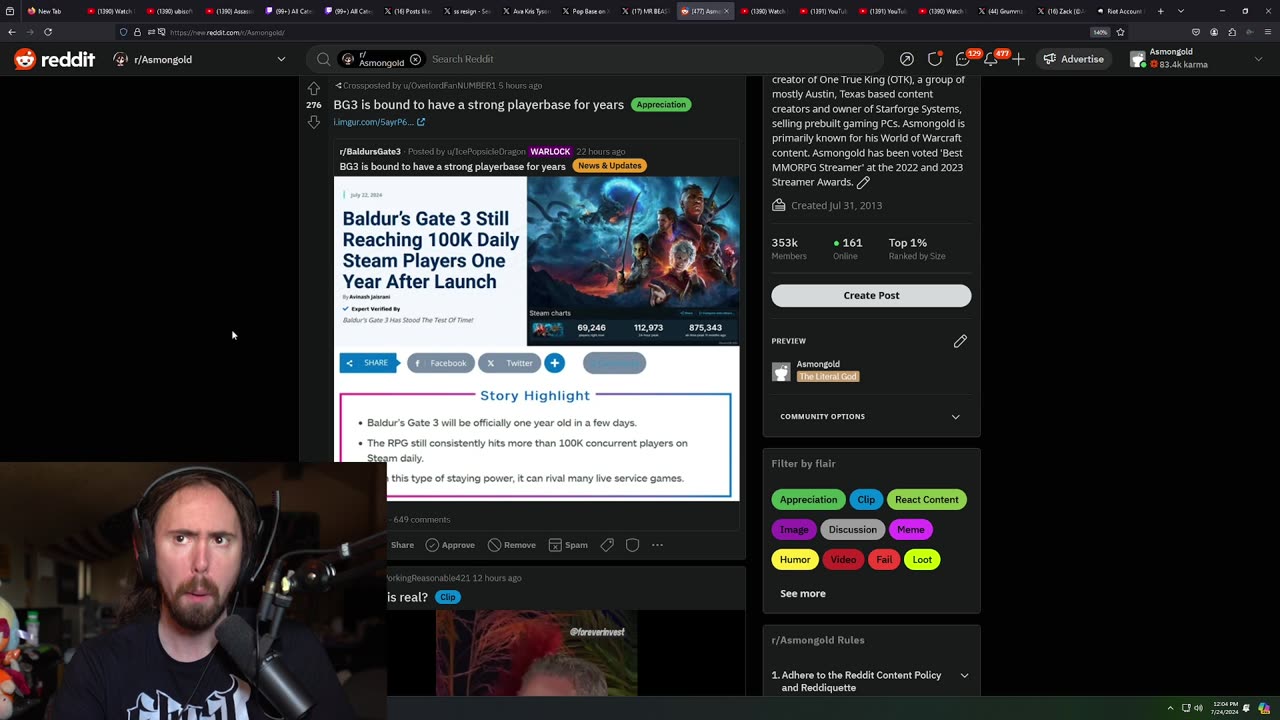Remove the BG3 post
Viewport: 1280px width, 720px height.
[512, 545]
